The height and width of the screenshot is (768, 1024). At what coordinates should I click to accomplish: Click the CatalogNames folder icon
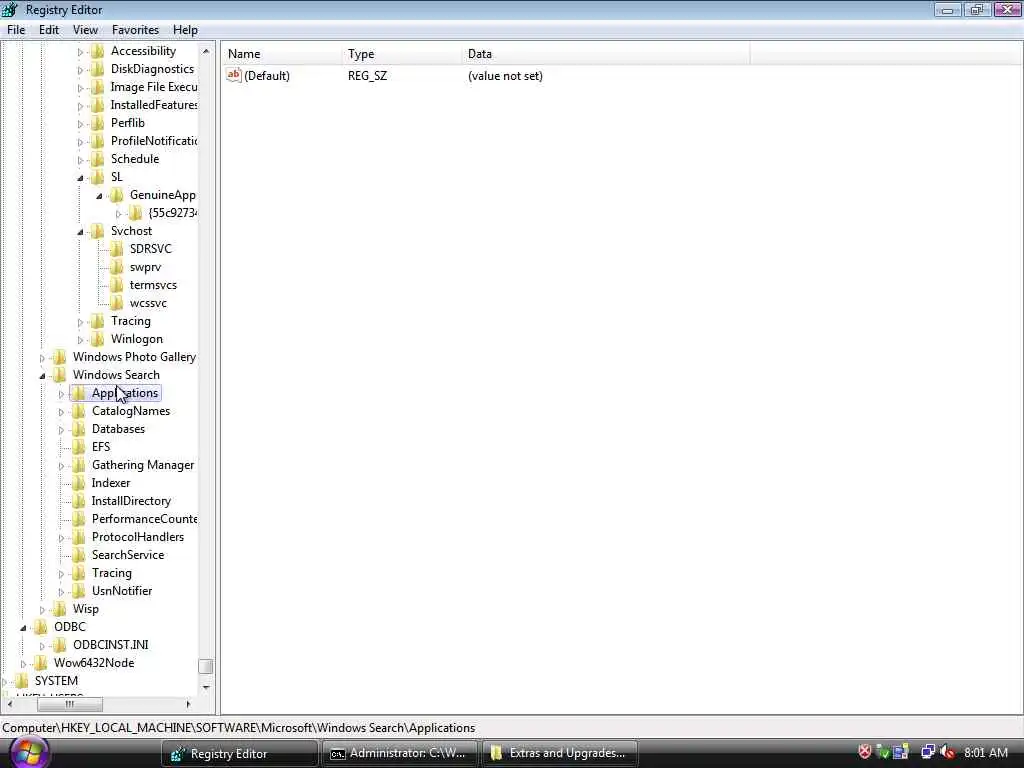(78, 411)
